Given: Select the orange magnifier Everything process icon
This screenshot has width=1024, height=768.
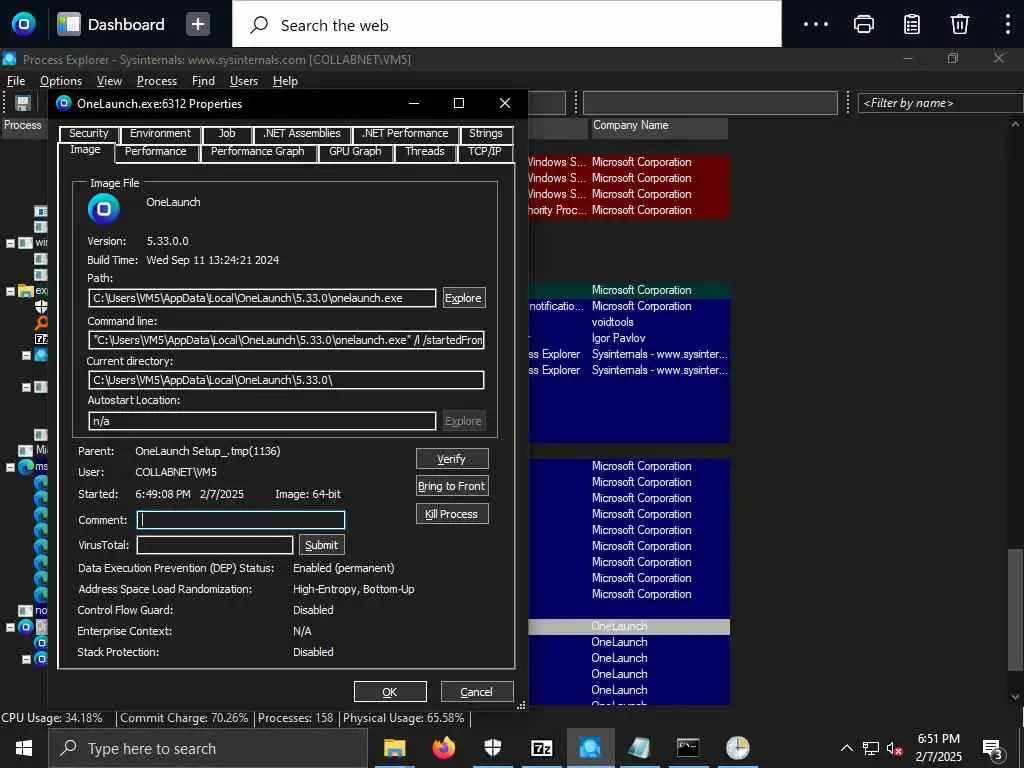Looking at the screenshot, I should (x=40, y=323).
